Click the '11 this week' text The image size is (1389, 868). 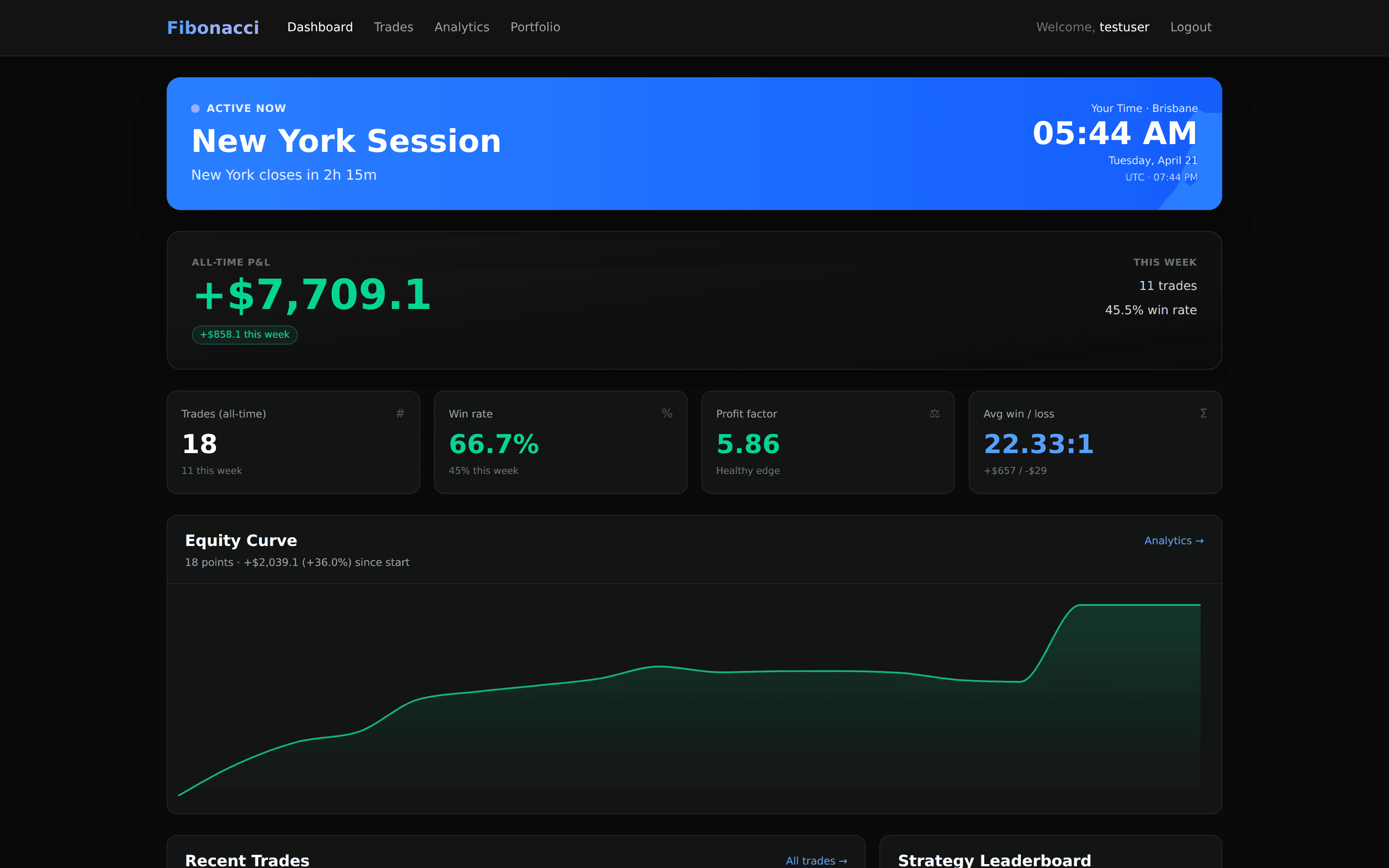pos(212,471)
